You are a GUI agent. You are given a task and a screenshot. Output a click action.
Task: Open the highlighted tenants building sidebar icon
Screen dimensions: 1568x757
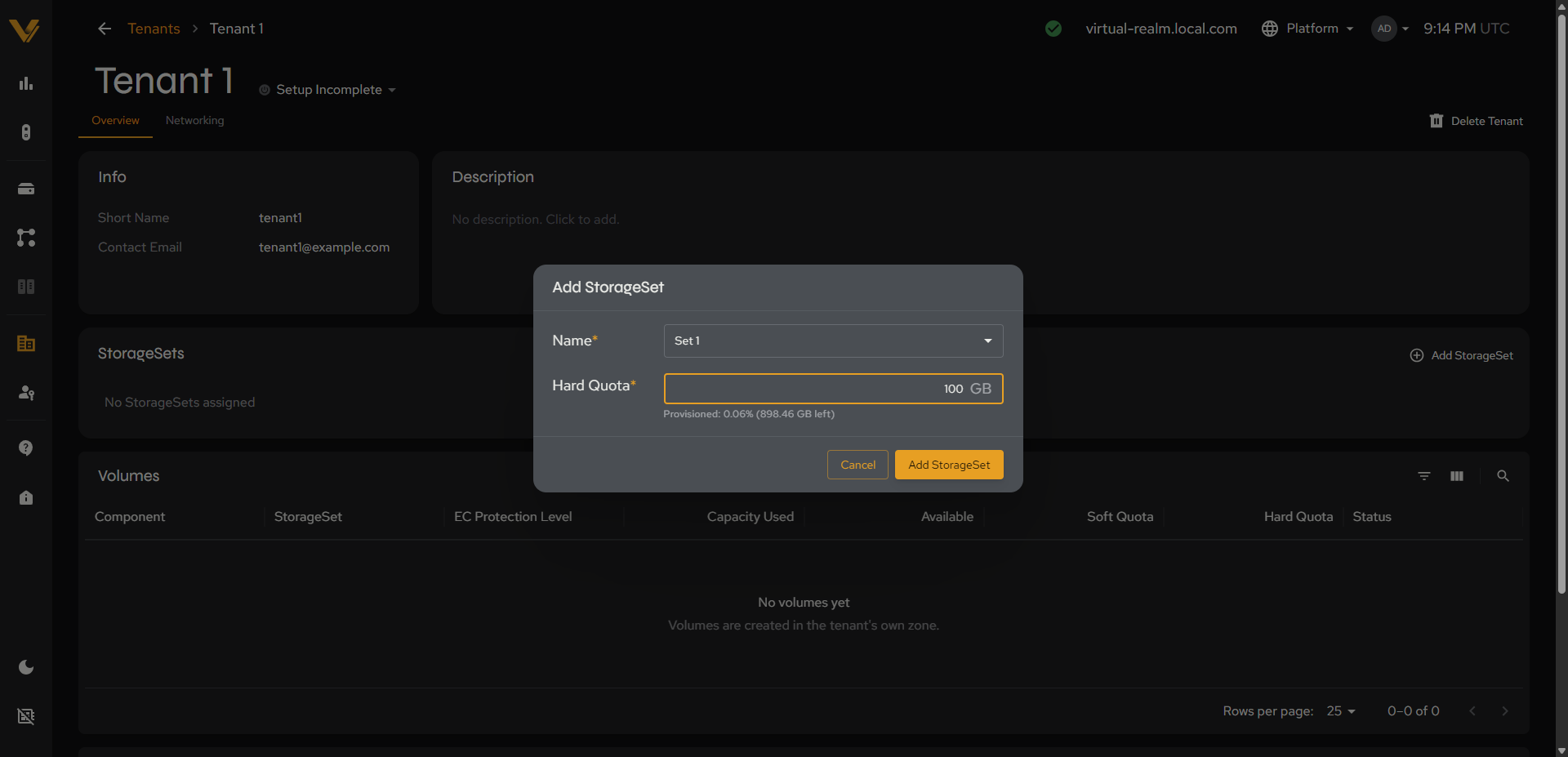(26, 344)
